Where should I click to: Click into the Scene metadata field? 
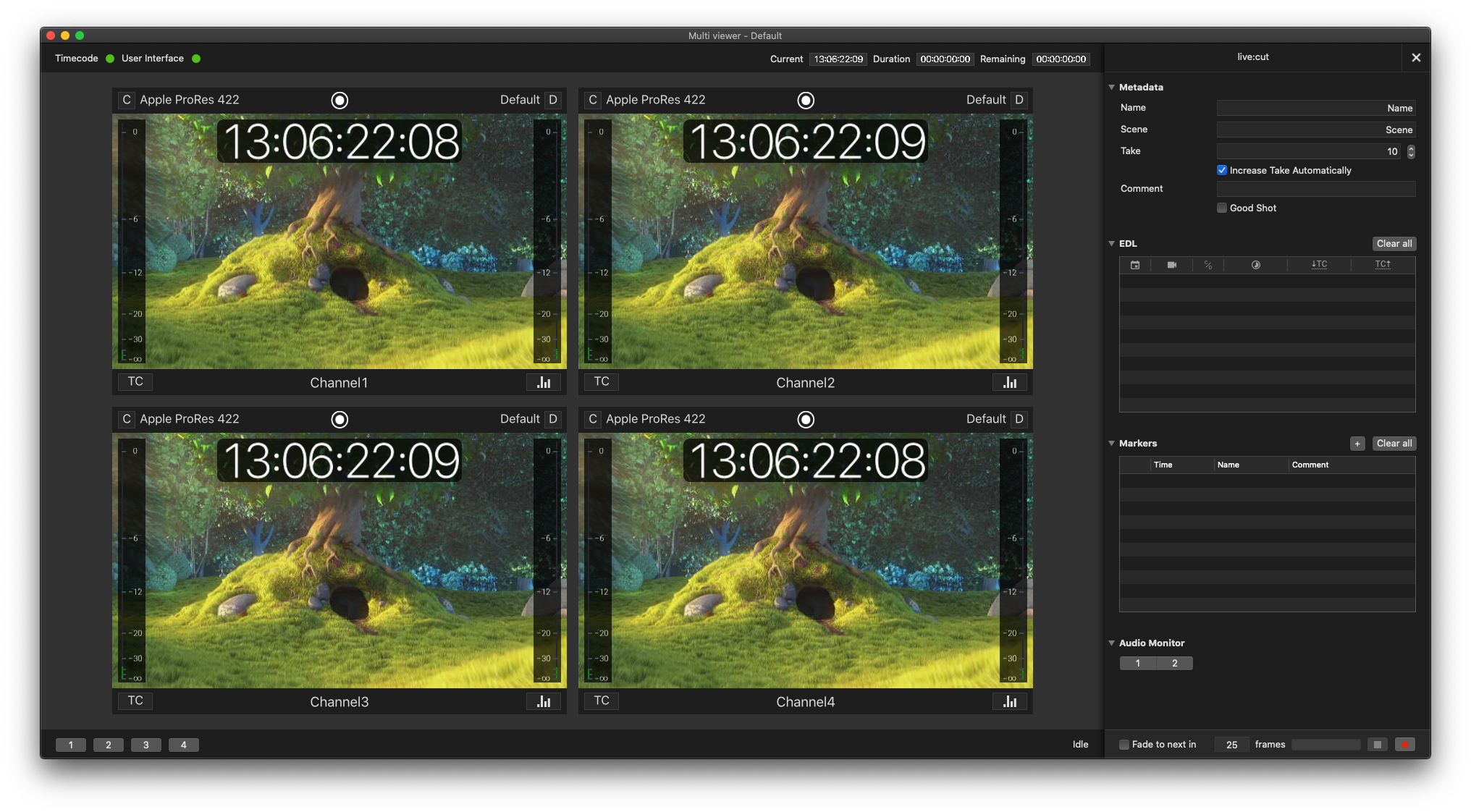coord(1316,130)
